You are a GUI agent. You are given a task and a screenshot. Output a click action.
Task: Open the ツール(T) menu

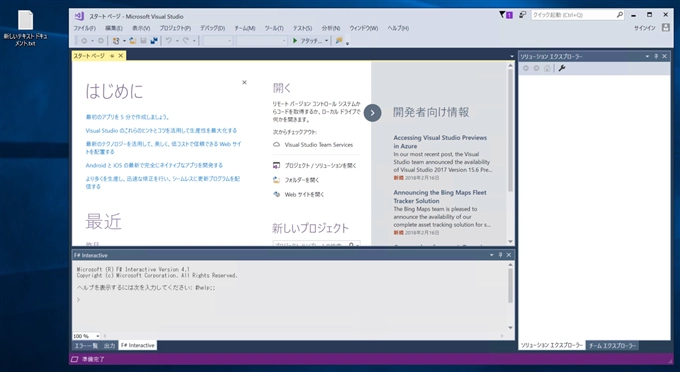point(274,28)
